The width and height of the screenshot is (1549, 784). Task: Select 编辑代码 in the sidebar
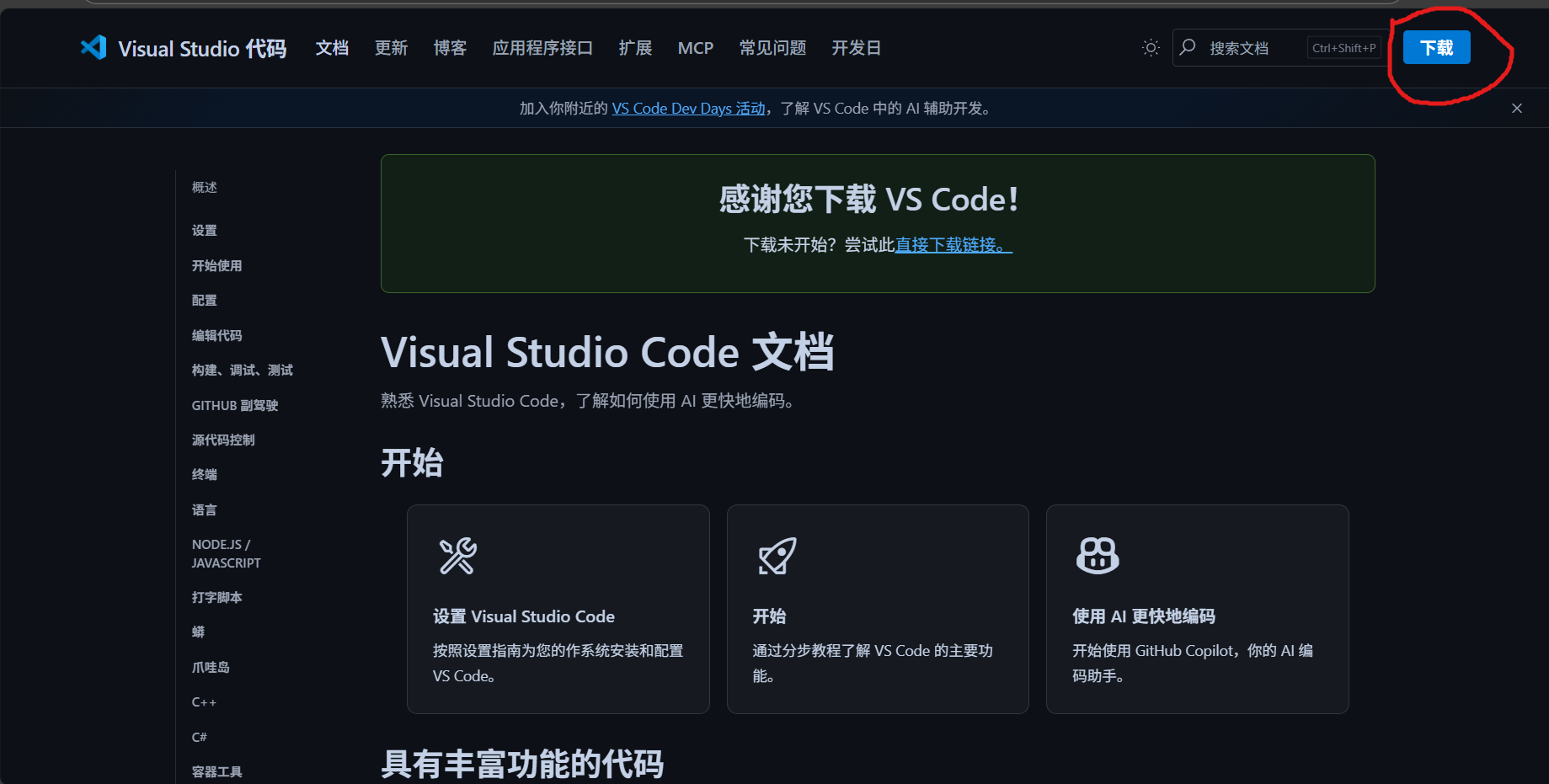[216, 335]
